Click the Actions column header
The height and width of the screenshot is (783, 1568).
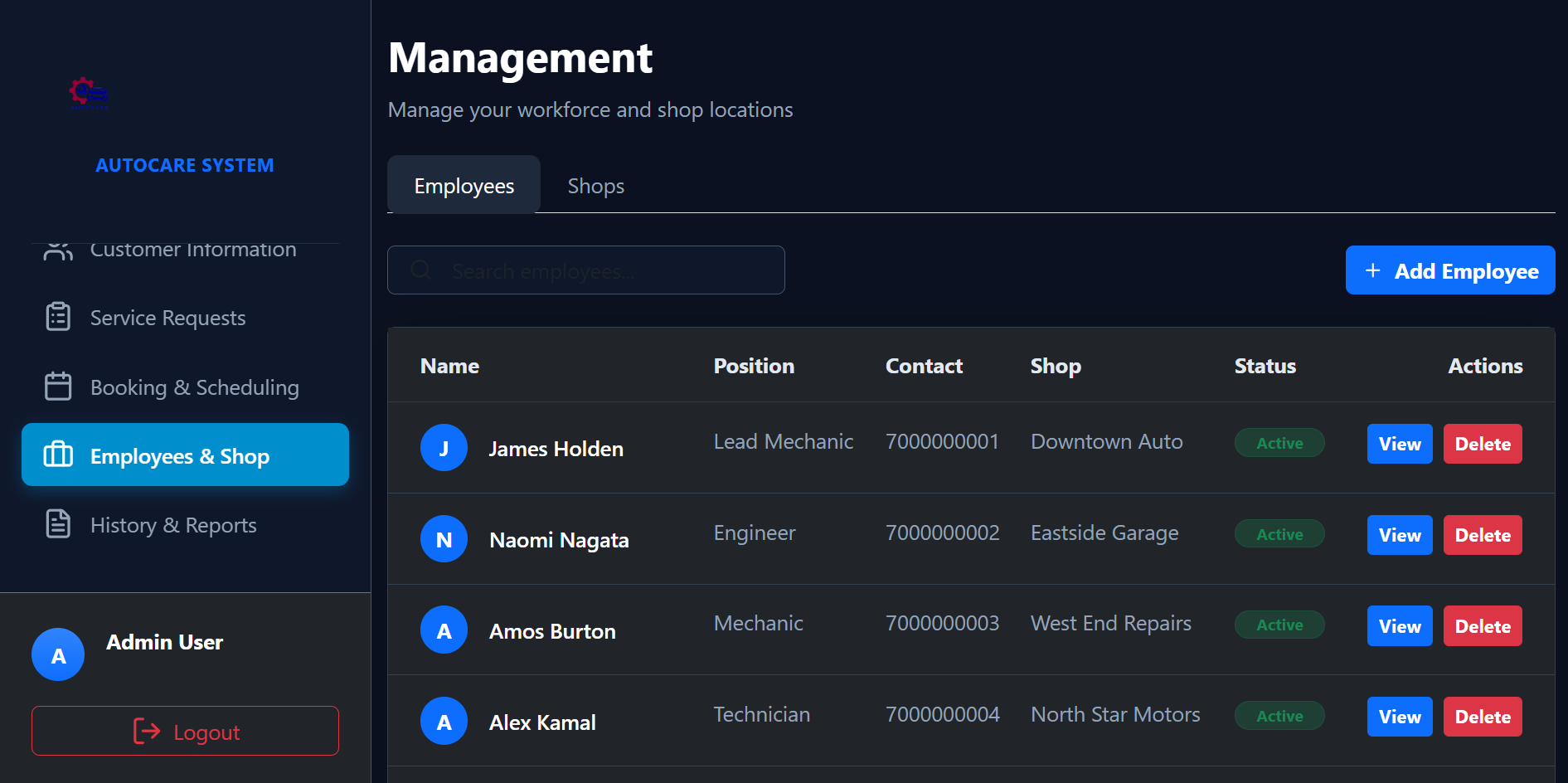1485,366
